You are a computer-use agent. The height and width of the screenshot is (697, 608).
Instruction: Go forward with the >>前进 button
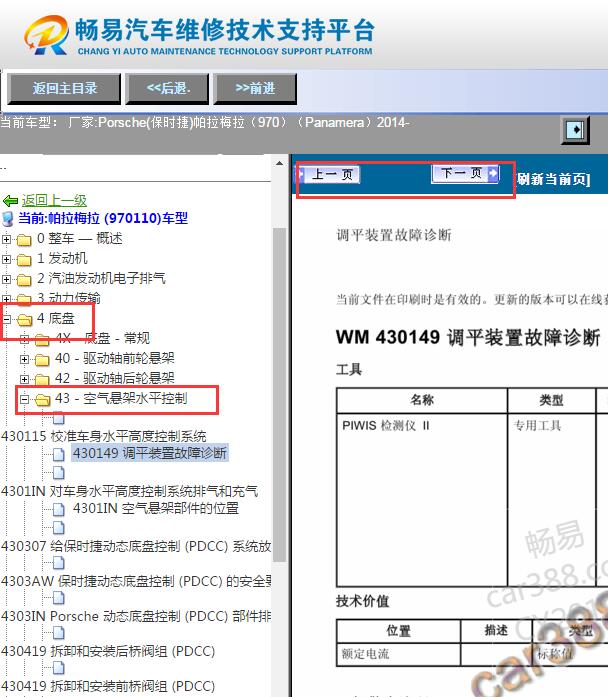[255, 88]
